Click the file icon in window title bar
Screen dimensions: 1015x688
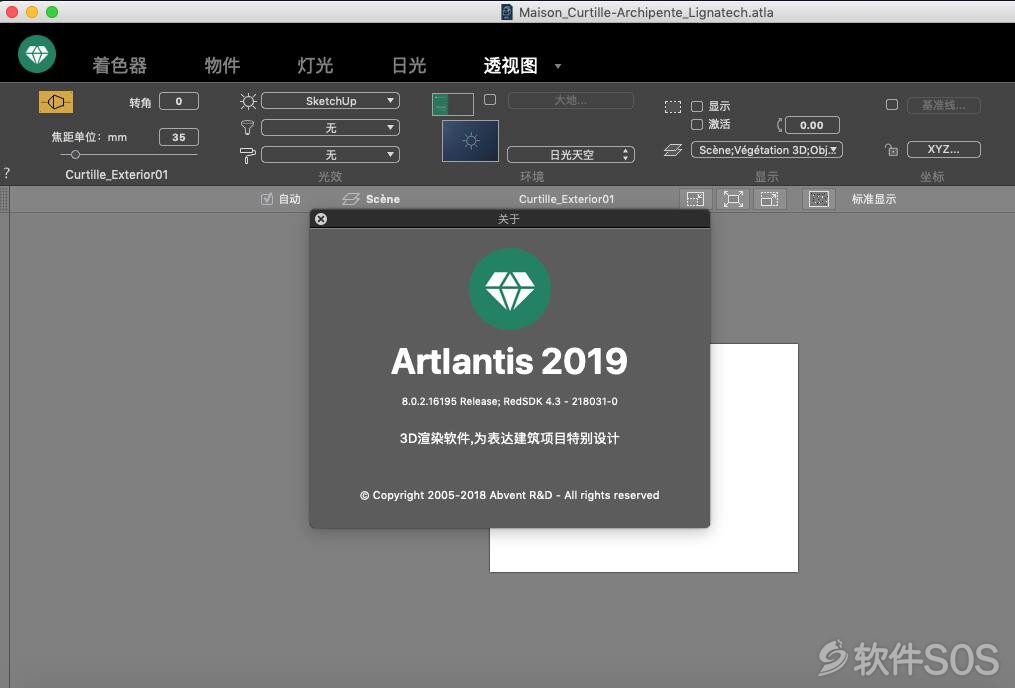508,12
